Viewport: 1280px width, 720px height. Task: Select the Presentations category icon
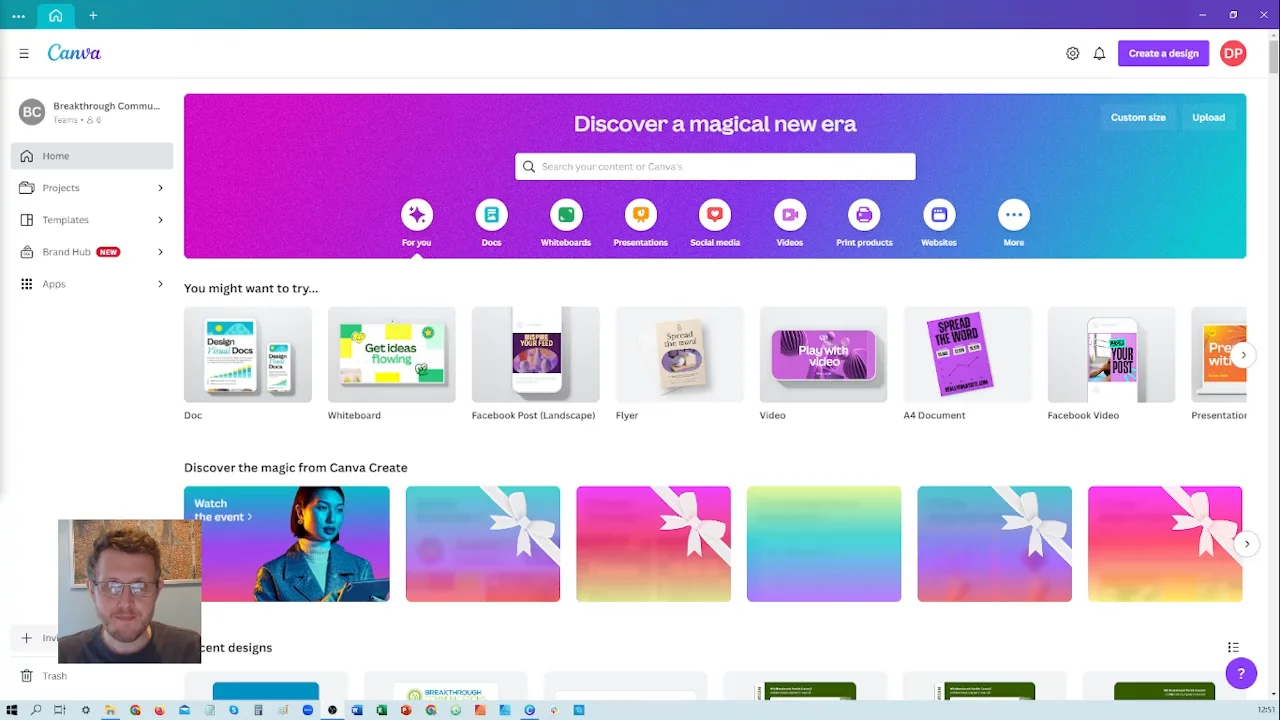point(640,214)
